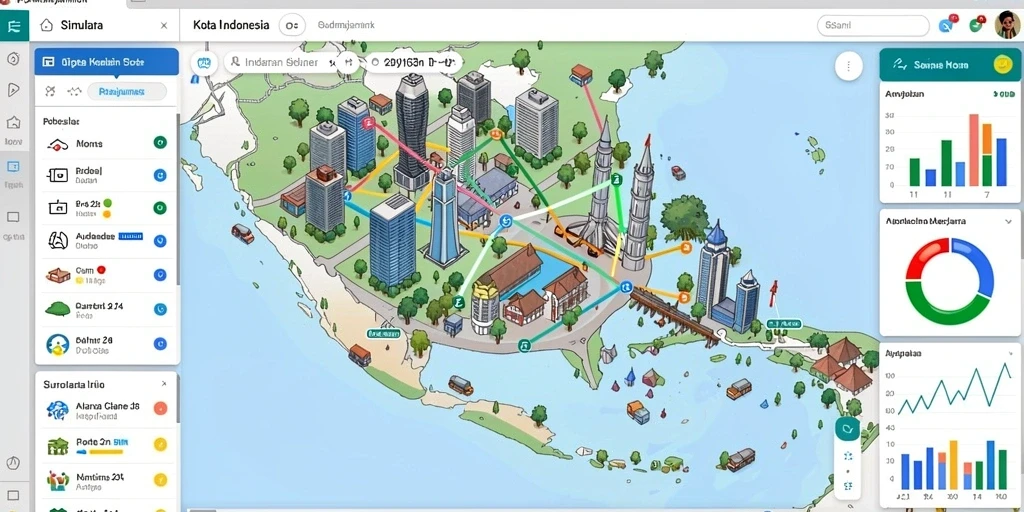
Task: Select the Moms row in the list
Action: point(106,143)
